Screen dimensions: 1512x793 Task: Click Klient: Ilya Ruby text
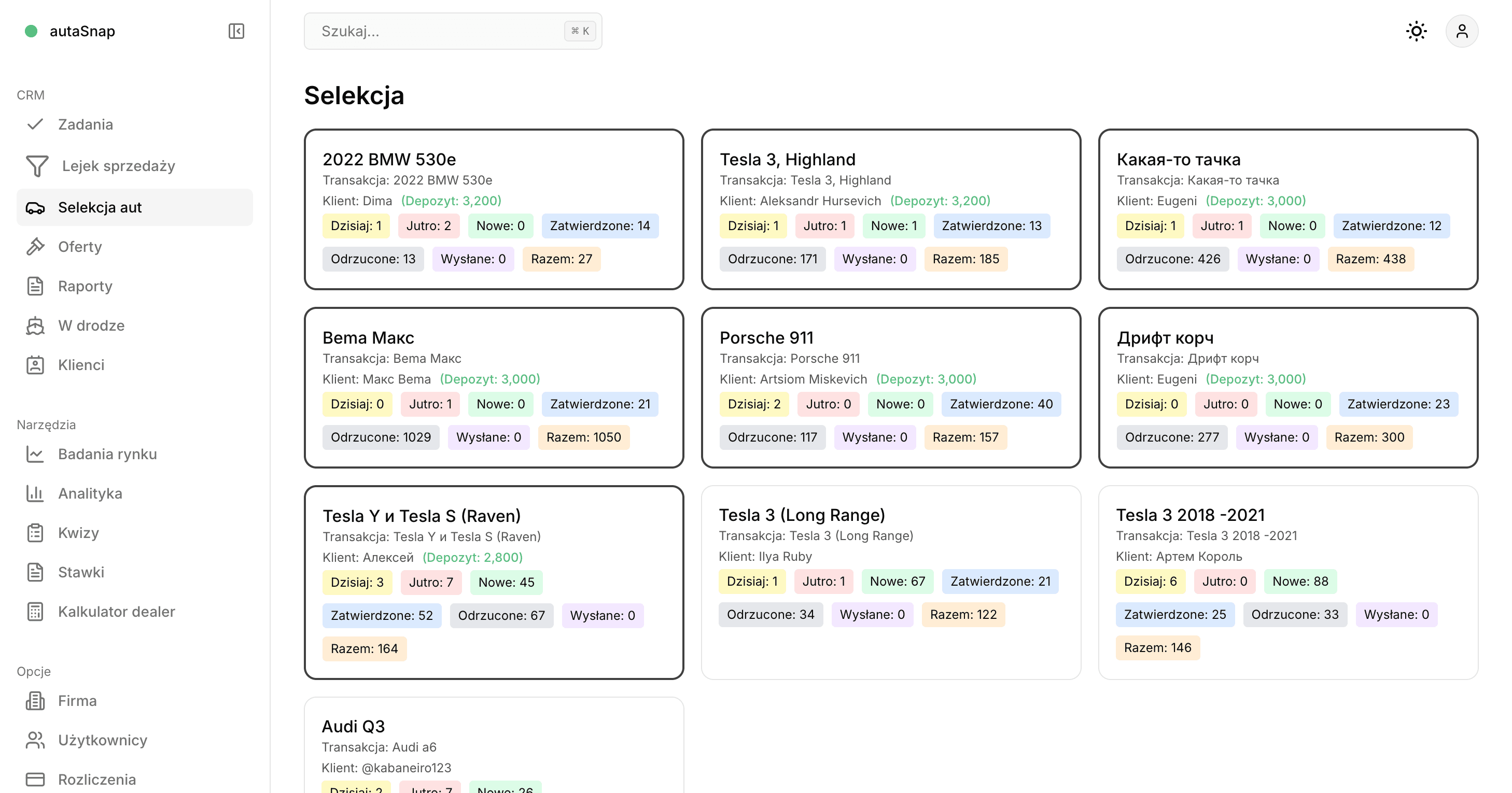click(x=765, y=556)
